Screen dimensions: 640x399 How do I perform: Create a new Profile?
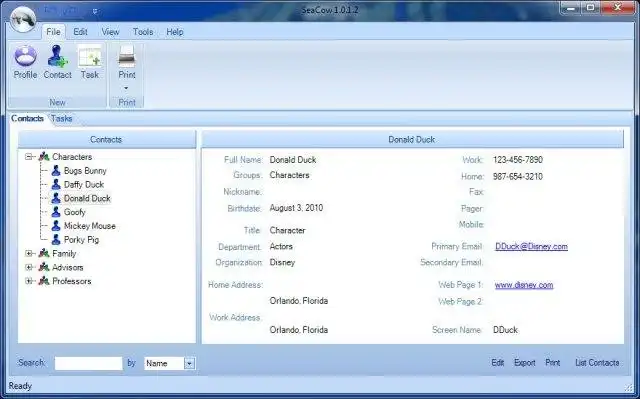(x=25, y=62)
